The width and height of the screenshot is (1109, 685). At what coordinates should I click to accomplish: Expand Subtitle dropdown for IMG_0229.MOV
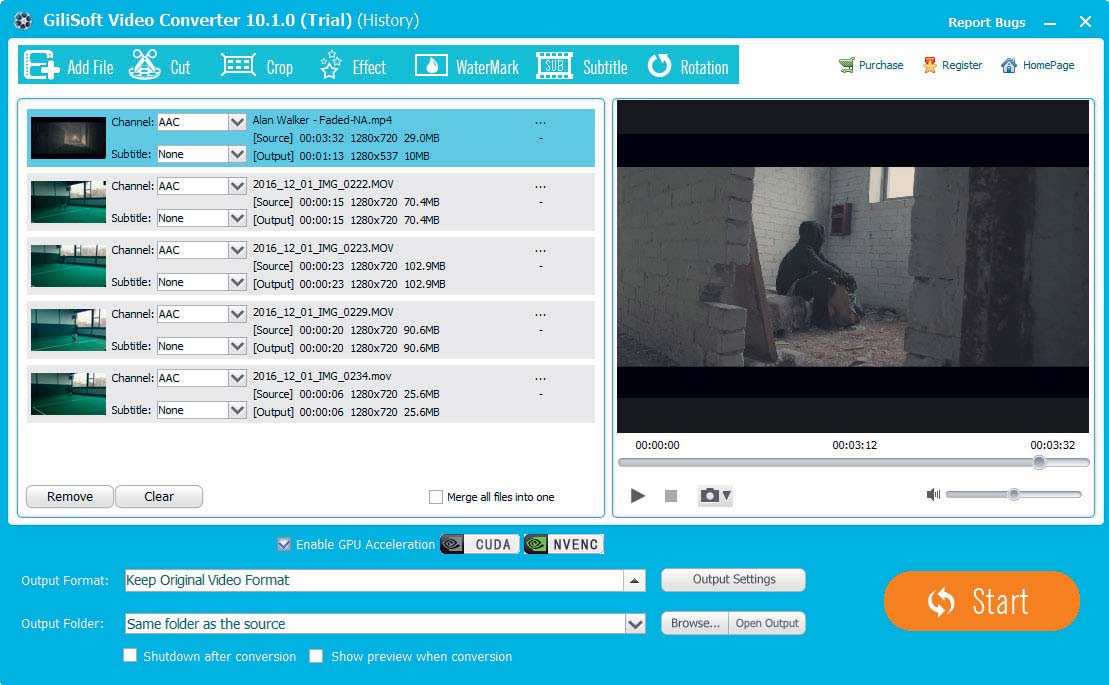coord(237,346)
